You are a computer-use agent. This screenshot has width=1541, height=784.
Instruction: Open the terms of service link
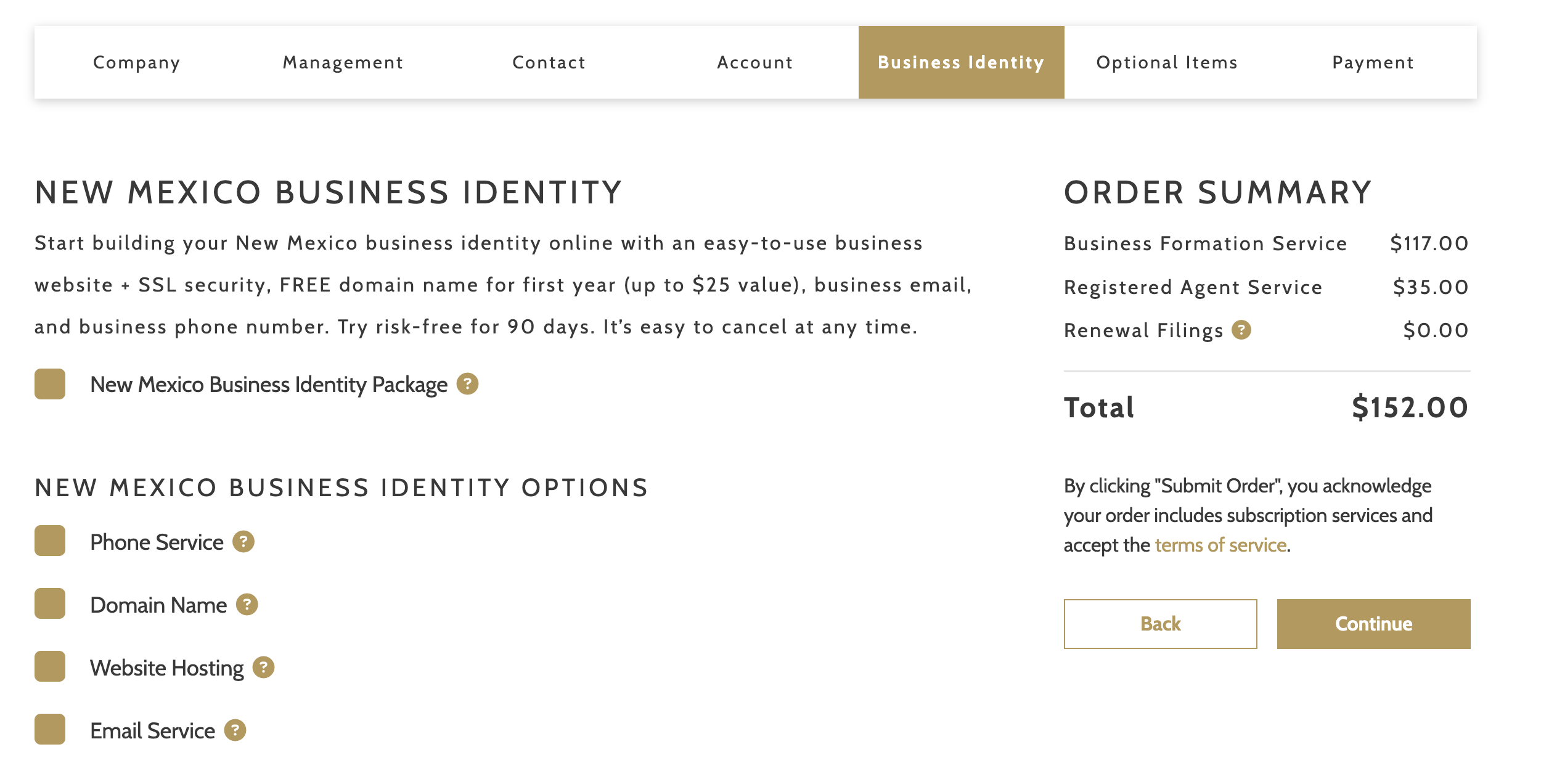click(x=1220, y=545)
